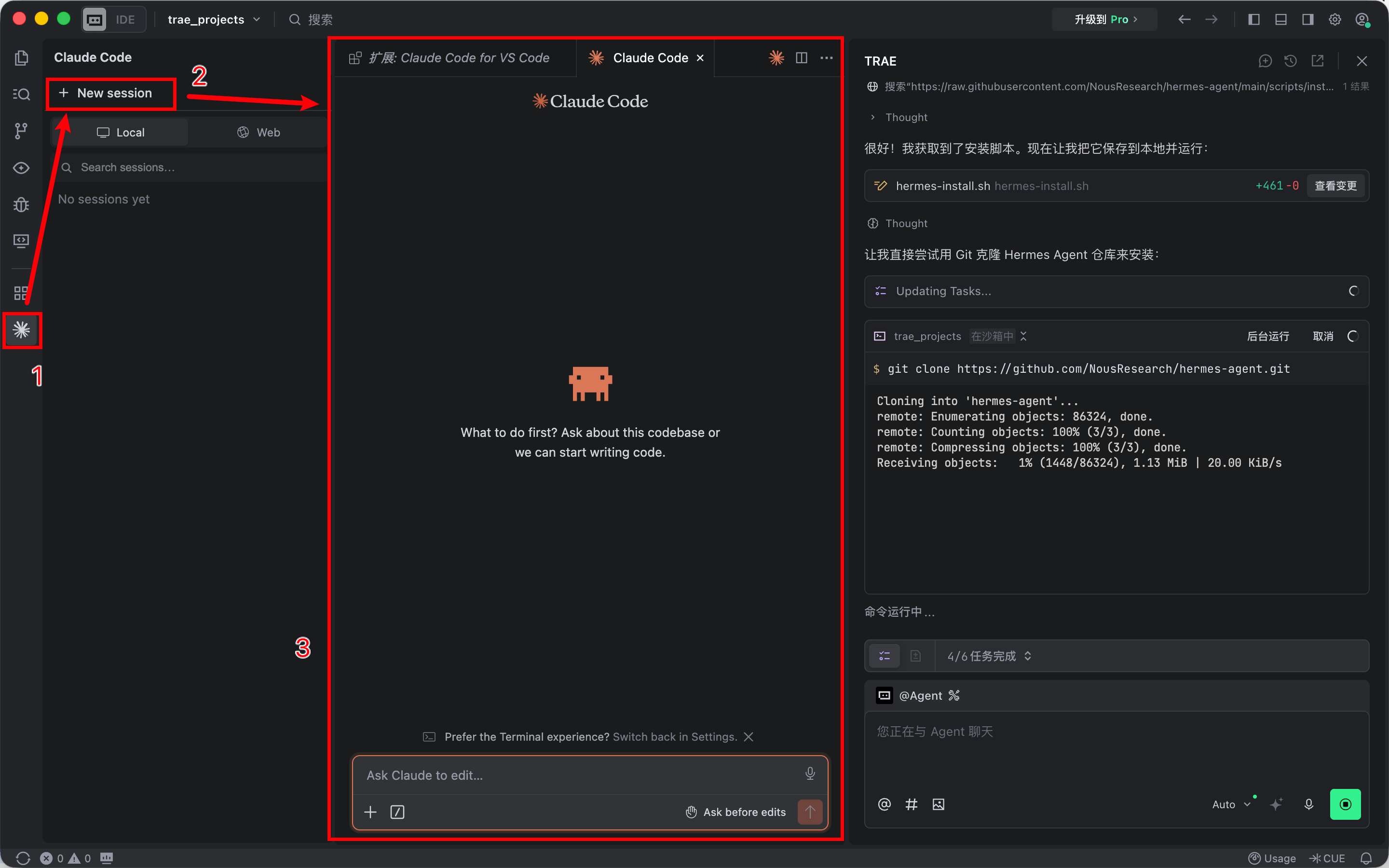
Task: Select the Local sessions tab
Action: click(121, 132)
